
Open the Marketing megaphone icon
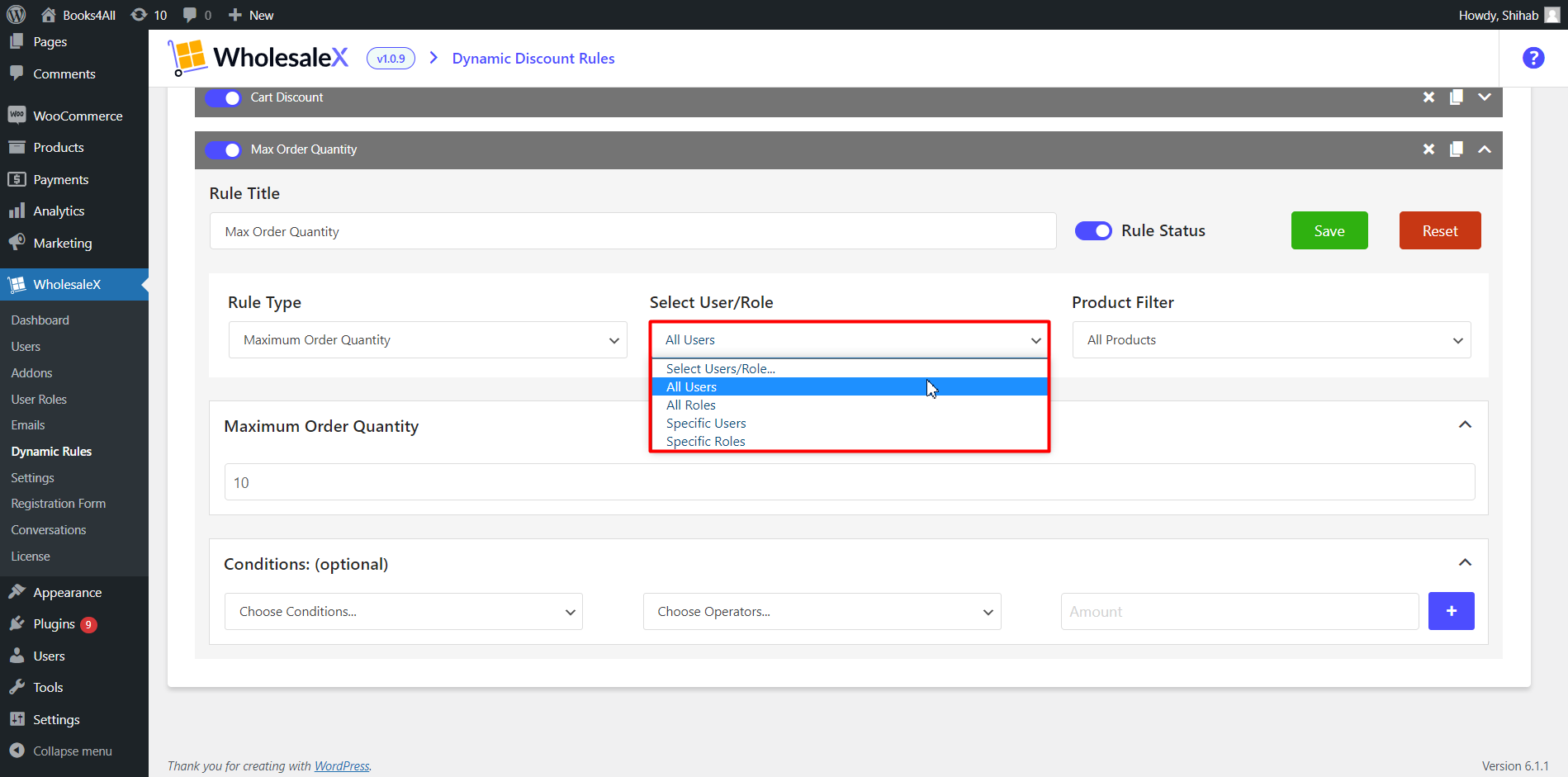coord(17,242)
